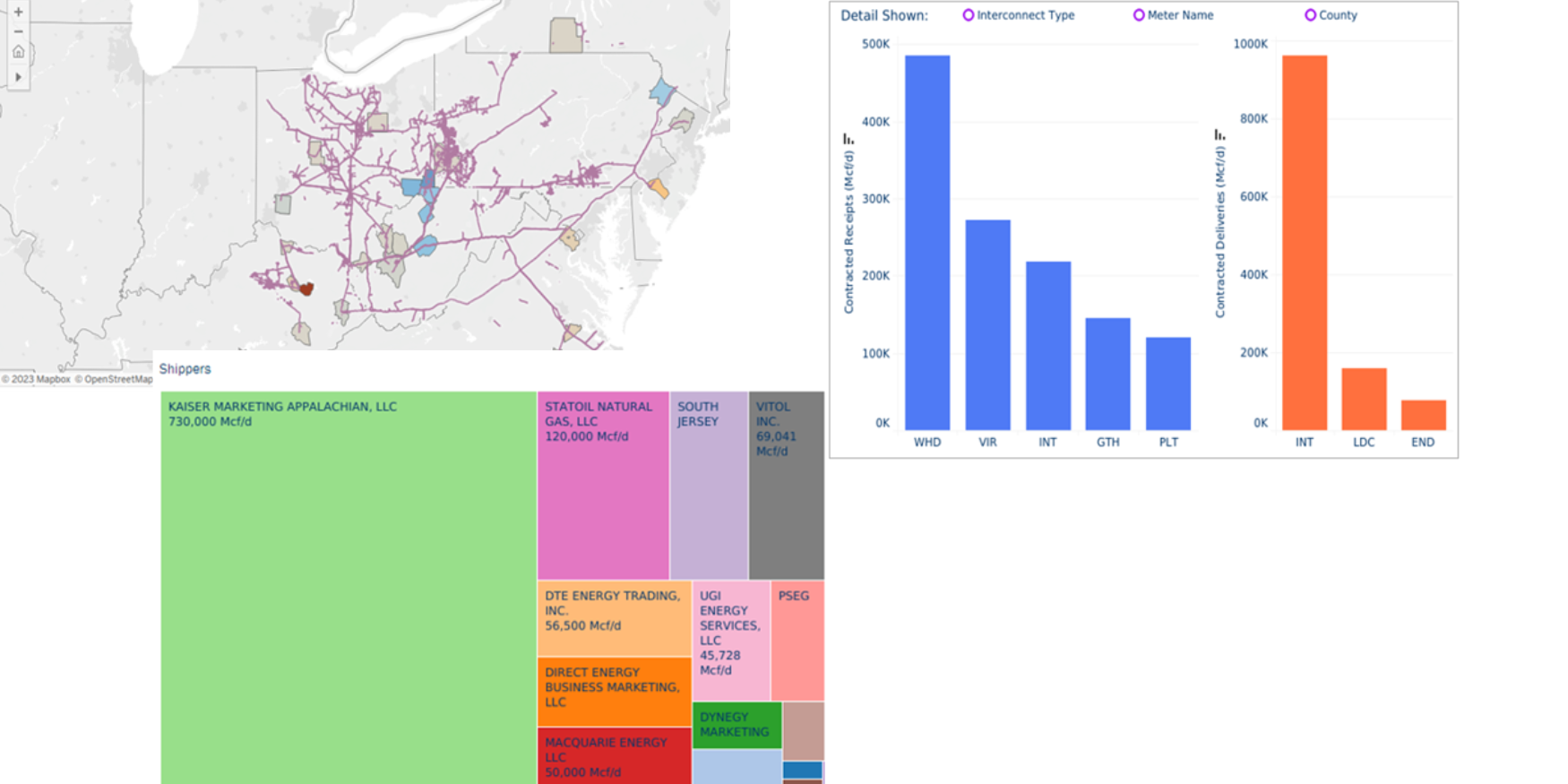Open the Mapbox attribution link

tap(36, 379)
